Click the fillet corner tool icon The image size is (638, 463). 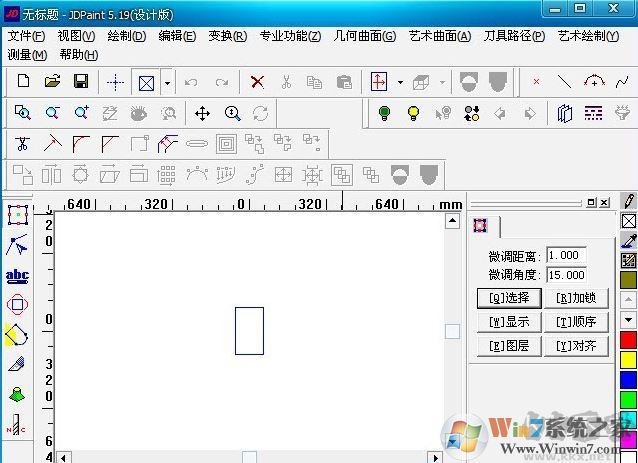(x=81, y=144)
